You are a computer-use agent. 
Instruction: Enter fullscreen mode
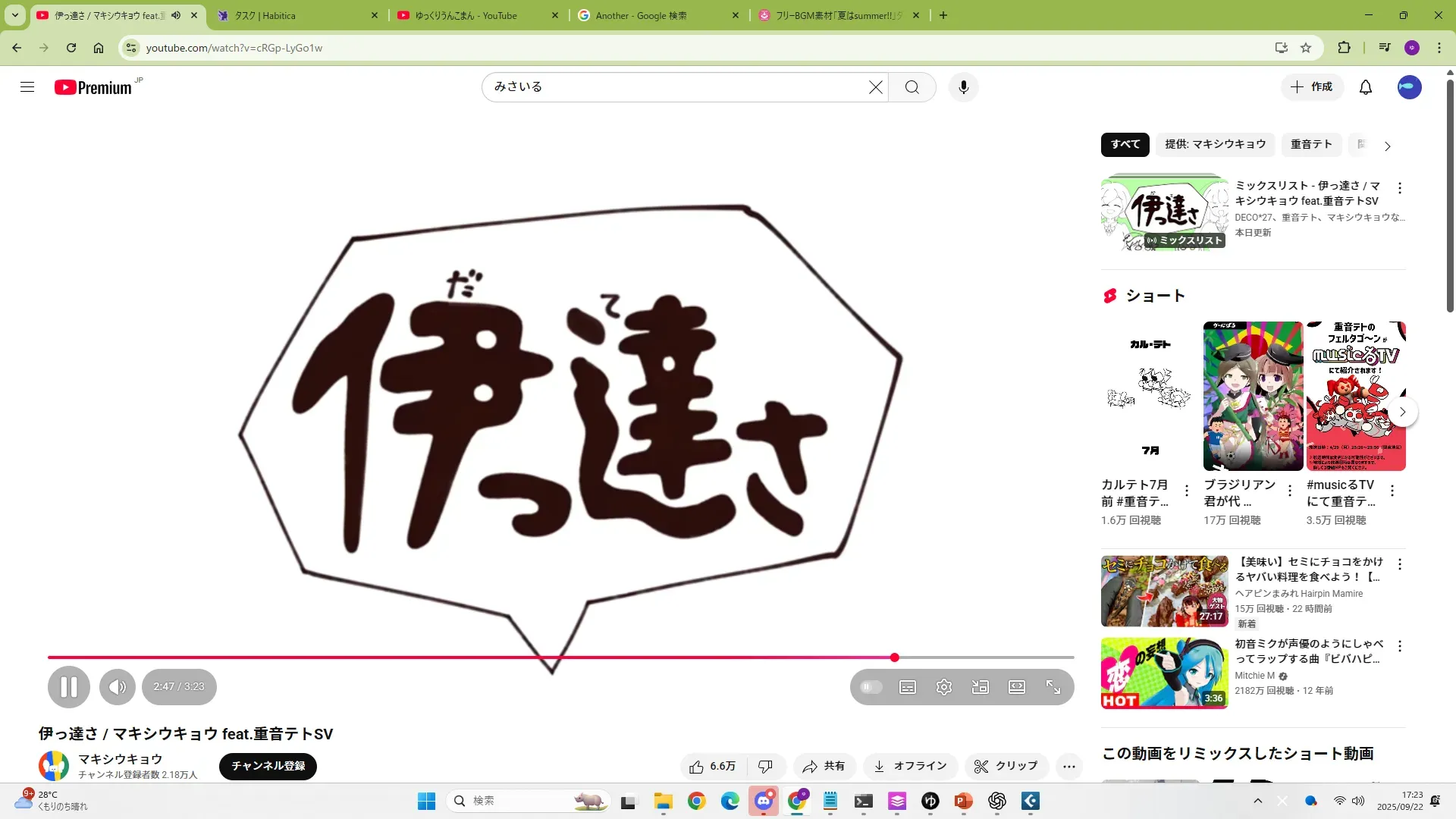1053,687
